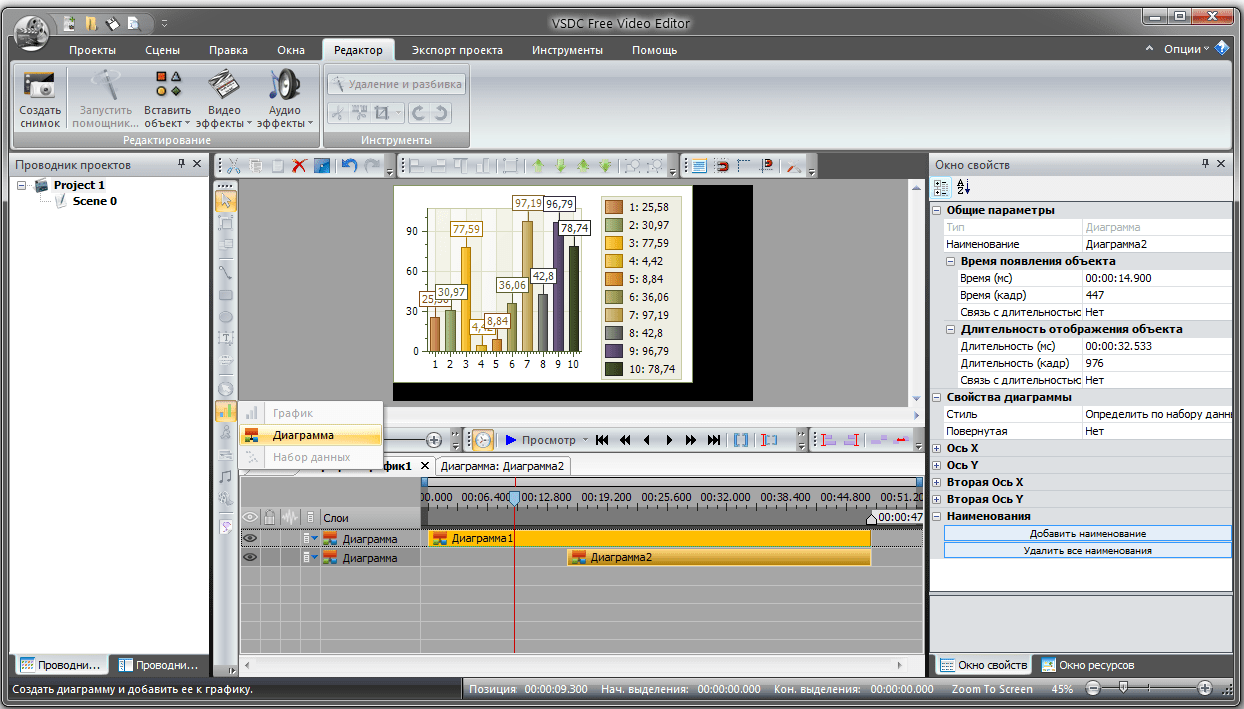The image size is (1244, 709).
Task: Select the ellipse shape tool
Action: coord(225,317)
